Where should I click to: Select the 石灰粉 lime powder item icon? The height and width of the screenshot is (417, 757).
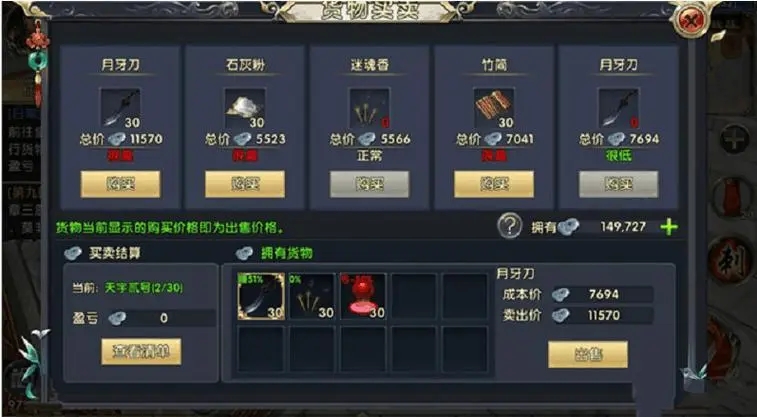coord(245,108)
